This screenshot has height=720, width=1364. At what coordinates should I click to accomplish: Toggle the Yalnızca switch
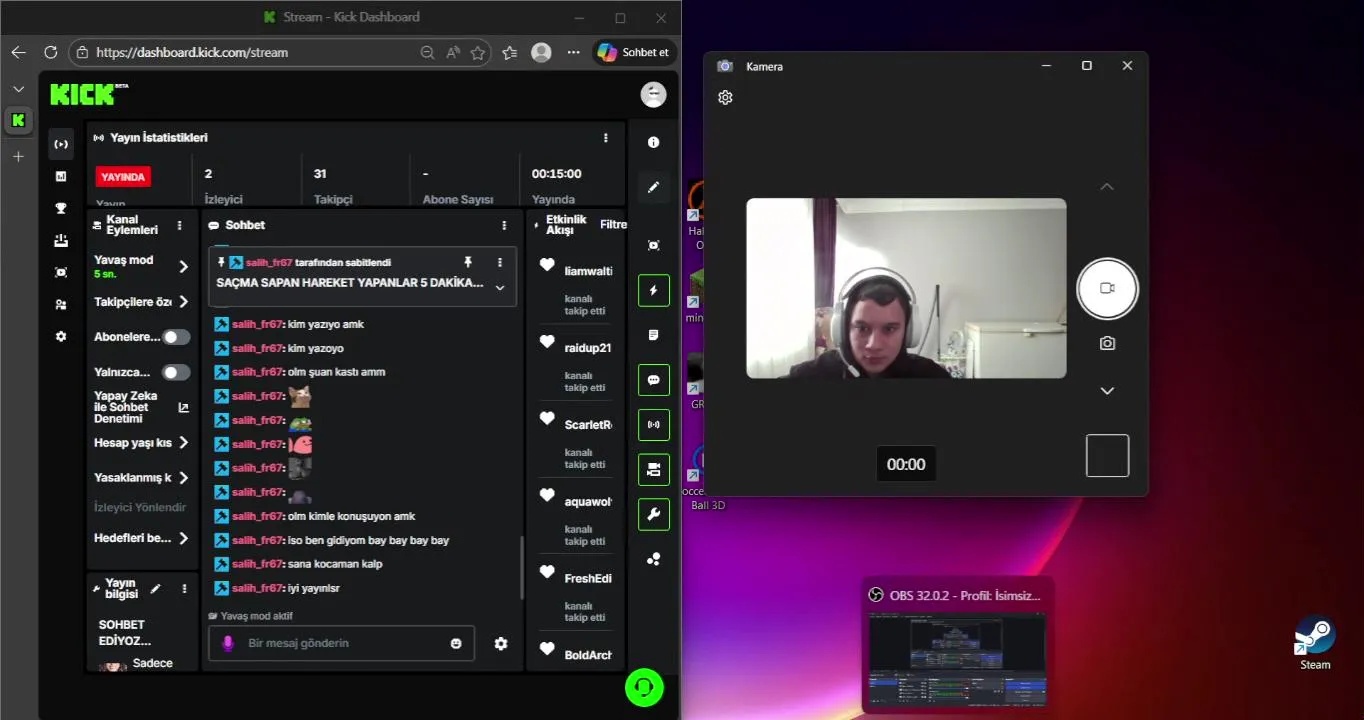tap(176, 372)
